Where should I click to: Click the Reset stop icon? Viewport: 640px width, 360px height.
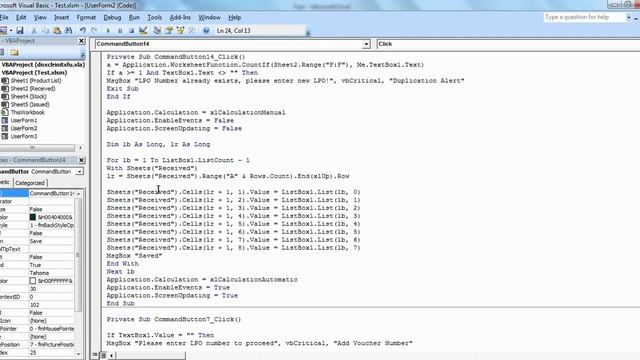[131, 31]
